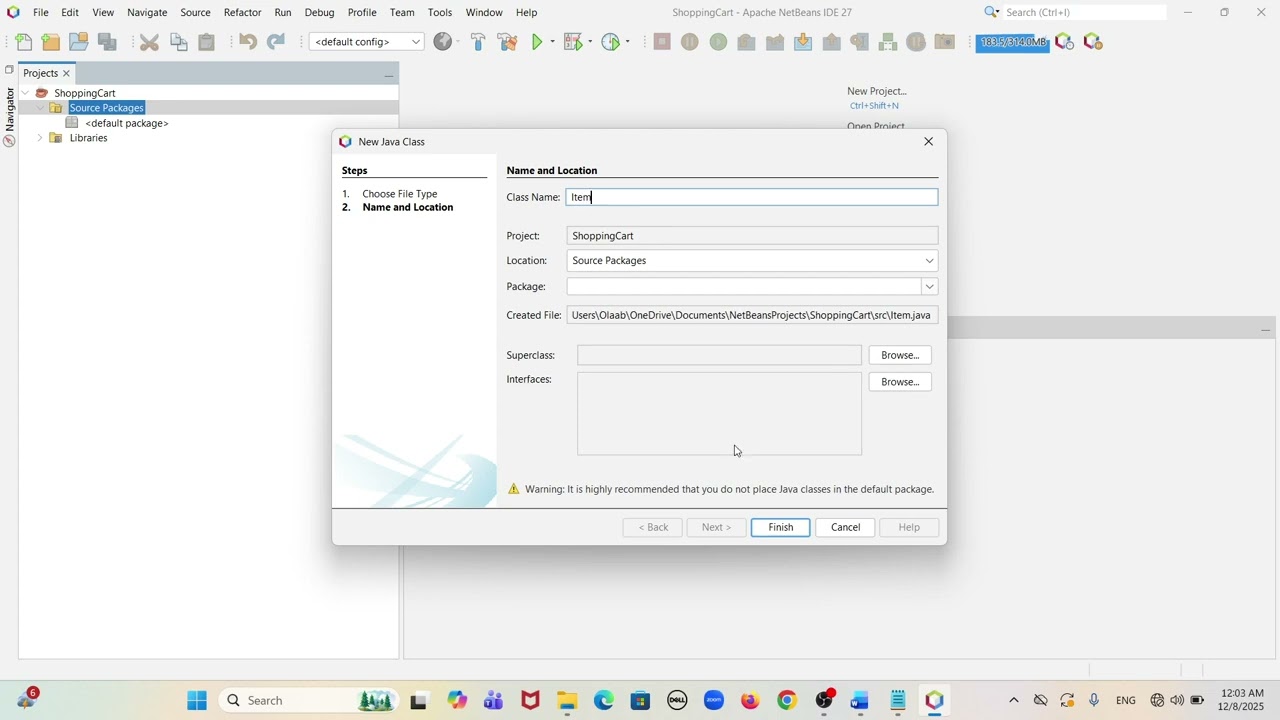1280x720 pixels.
Task: Minimize the Projects panel
Action: point(389,74)
